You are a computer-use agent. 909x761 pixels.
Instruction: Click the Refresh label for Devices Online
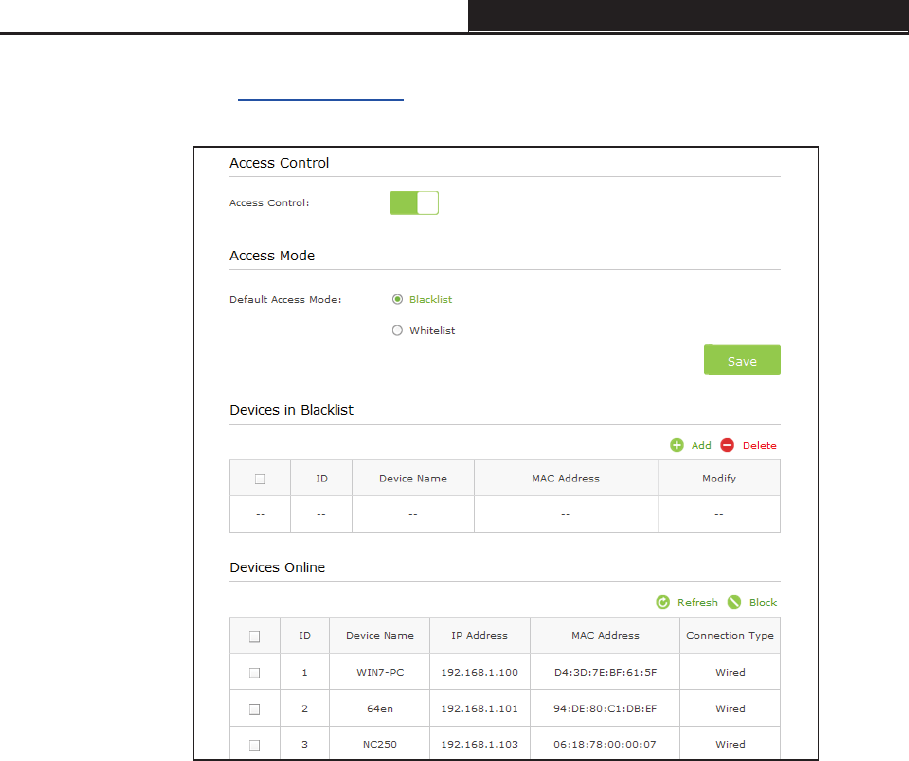697,602
